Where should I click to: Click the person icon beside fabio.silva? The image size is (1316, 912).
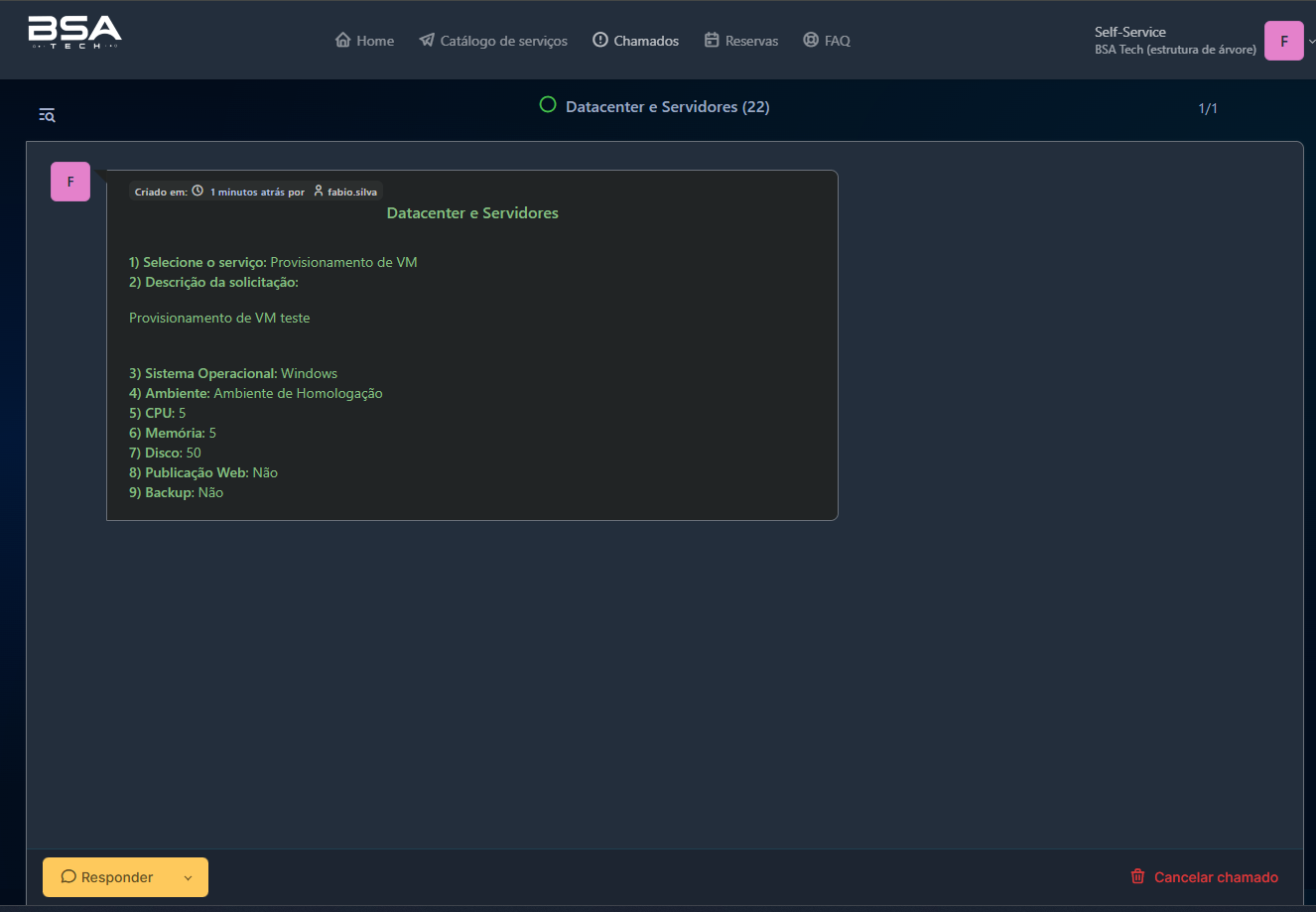[319, 191]
